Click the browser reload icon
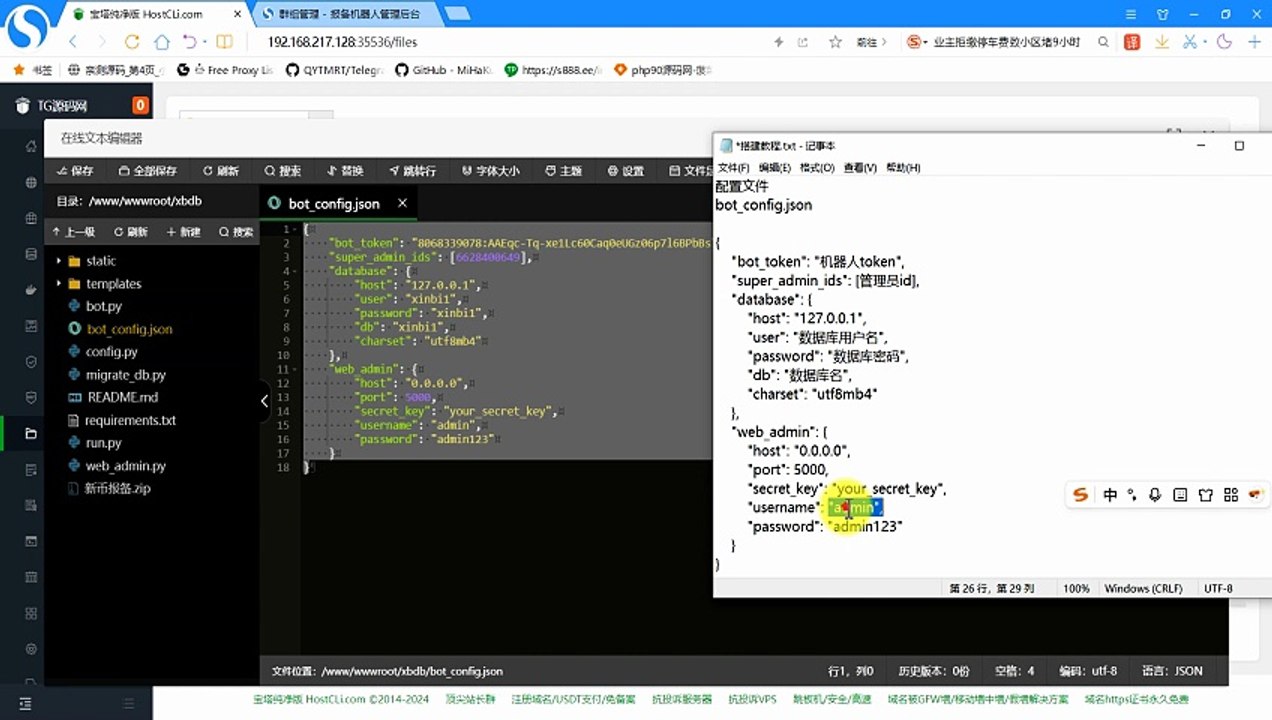 pyautogui.click(x=131, y=42)
